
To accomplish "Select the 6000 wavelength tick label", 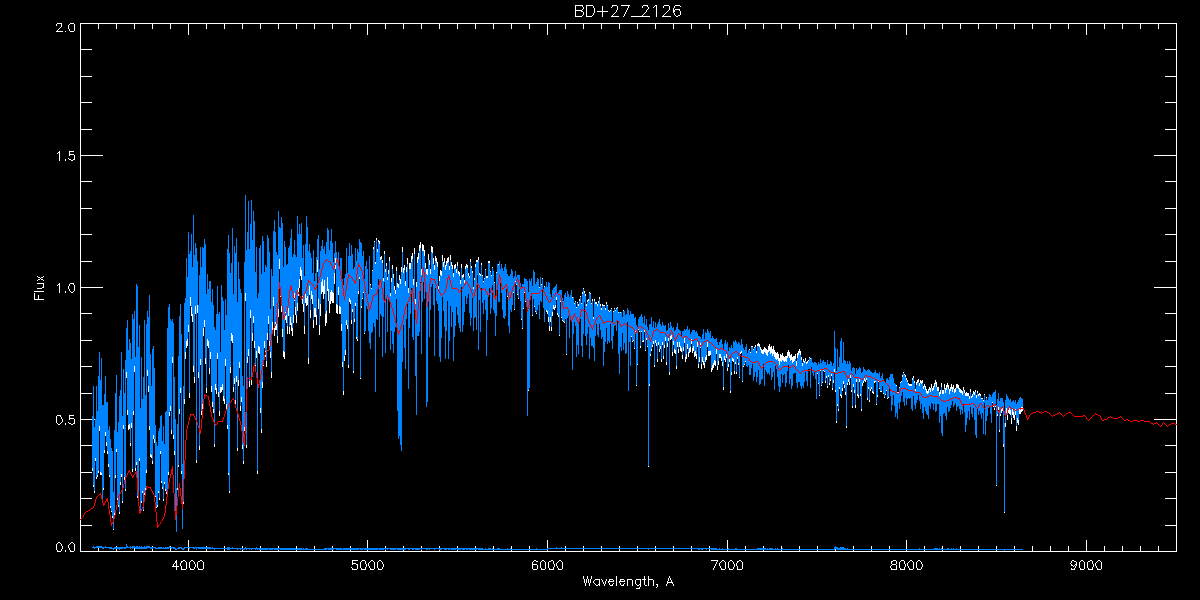I will tap(547, 565).
